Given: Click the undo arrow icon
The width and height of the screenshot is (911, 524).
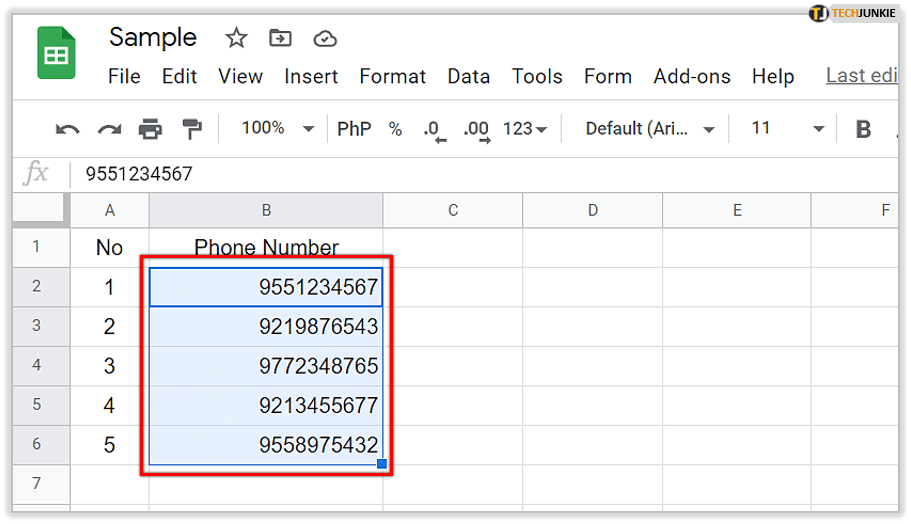Looking at the screenshot, I should point(67,129).
